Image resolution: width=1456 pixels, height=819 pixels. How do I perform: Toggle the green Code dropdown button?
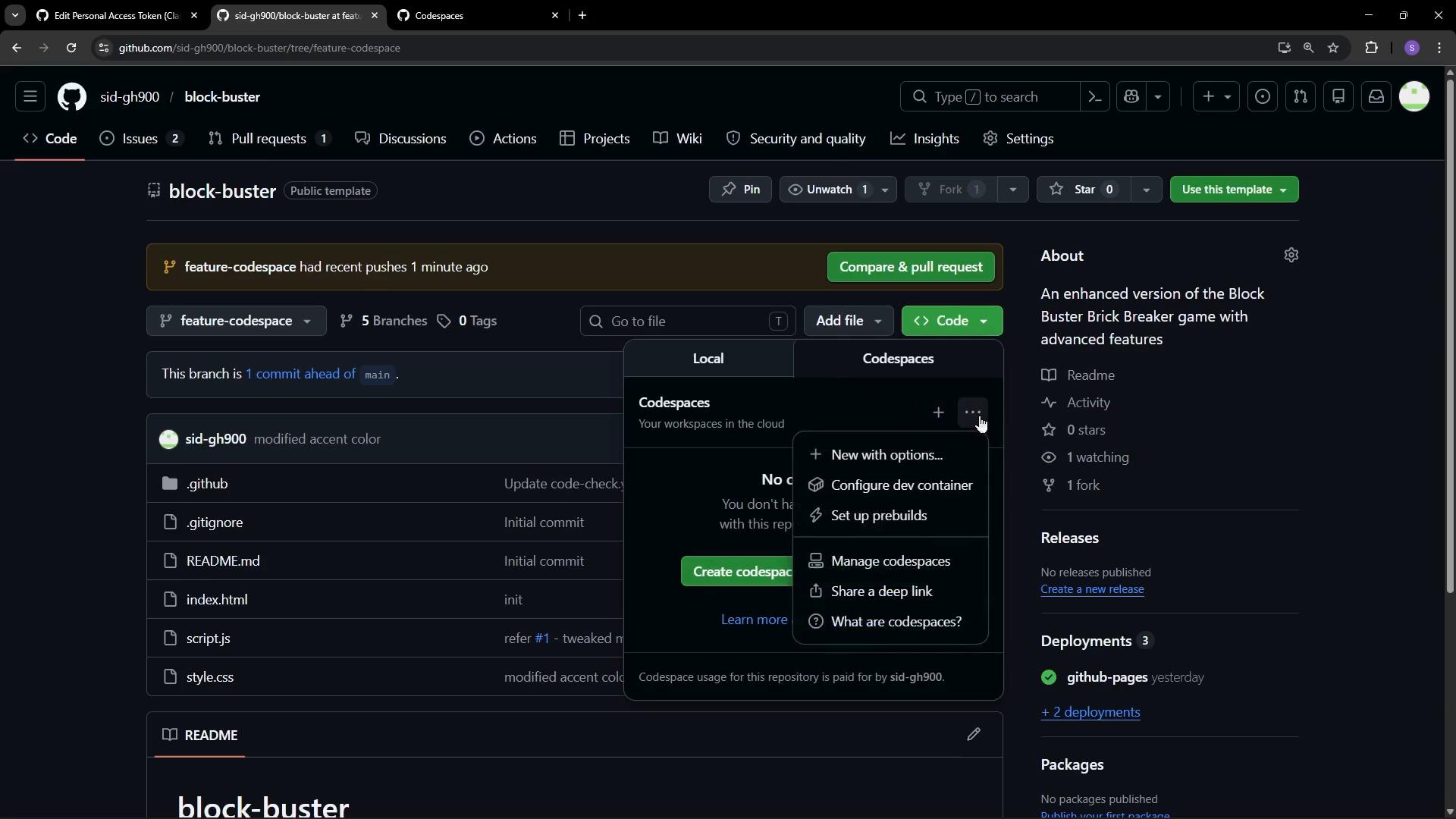pos(952,321)
